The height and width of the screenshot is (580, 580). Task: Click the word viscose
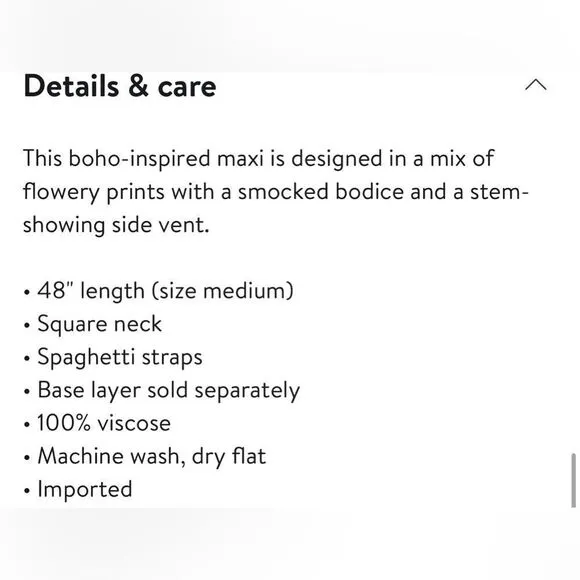pyautogui.click(x=134, y=423)
